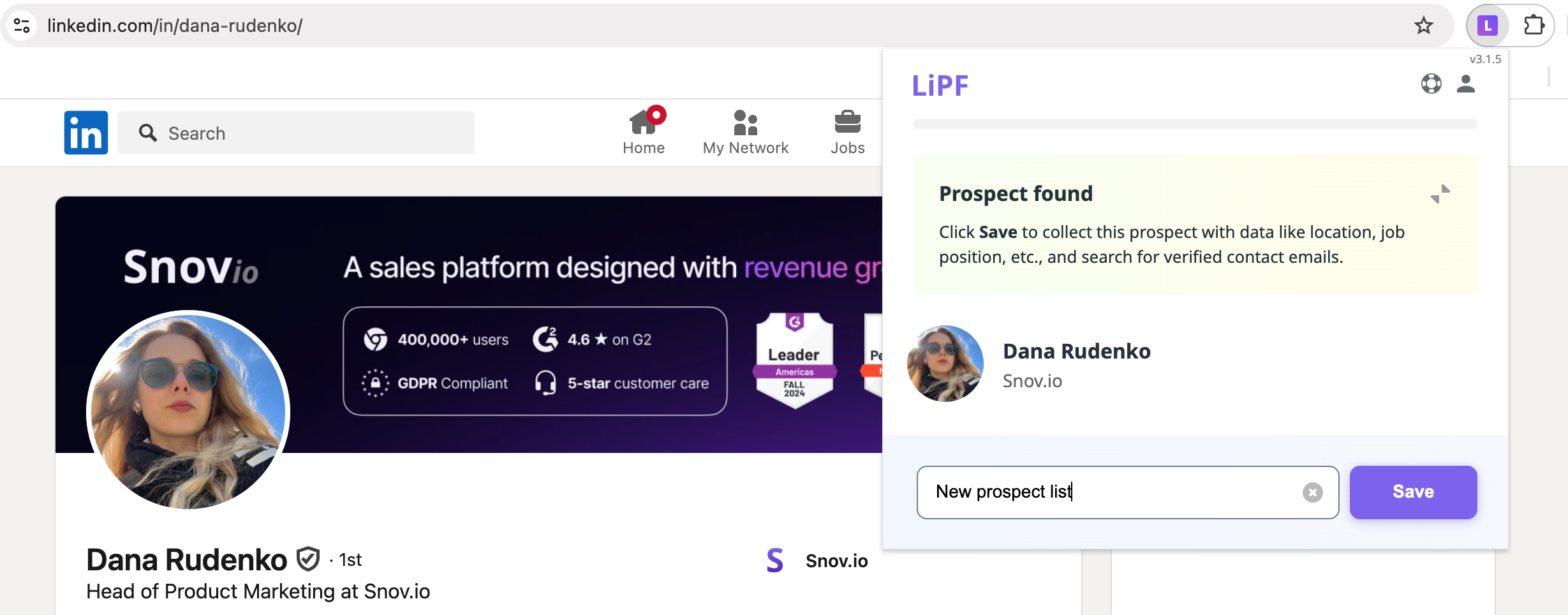Open the Jobs tab

[x=847, y=131]
